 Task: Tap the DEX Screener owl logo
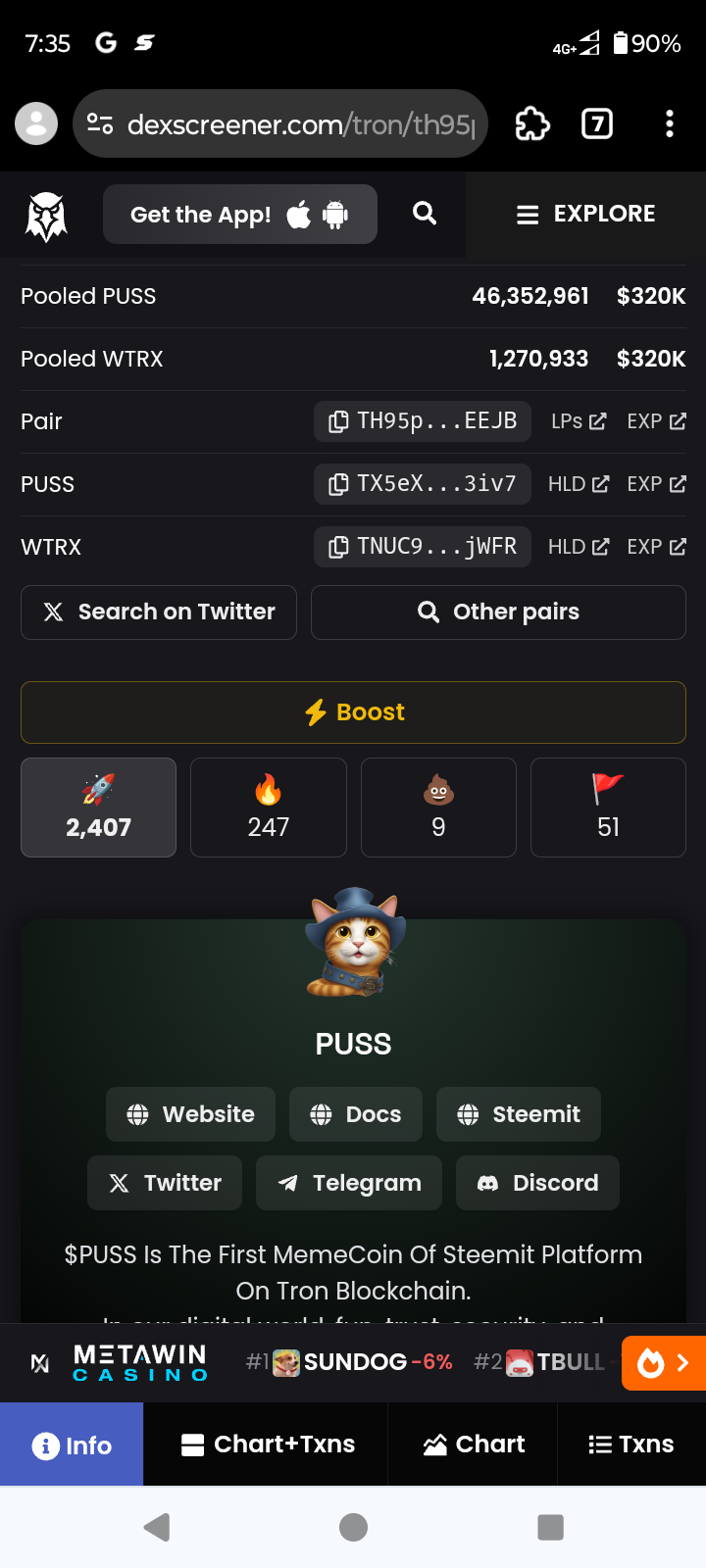[x=46, y=216]
